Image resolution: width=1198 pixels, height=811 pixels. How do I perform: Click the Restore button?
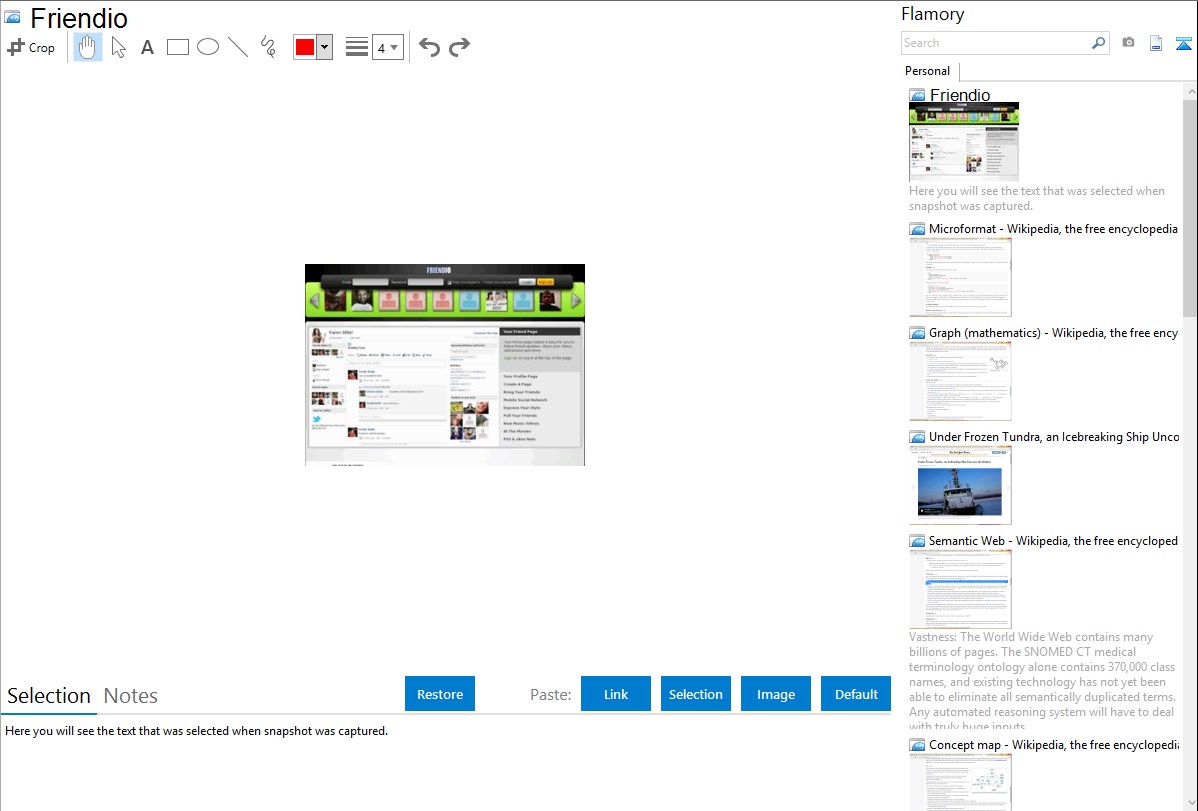(x=440, y=694)
